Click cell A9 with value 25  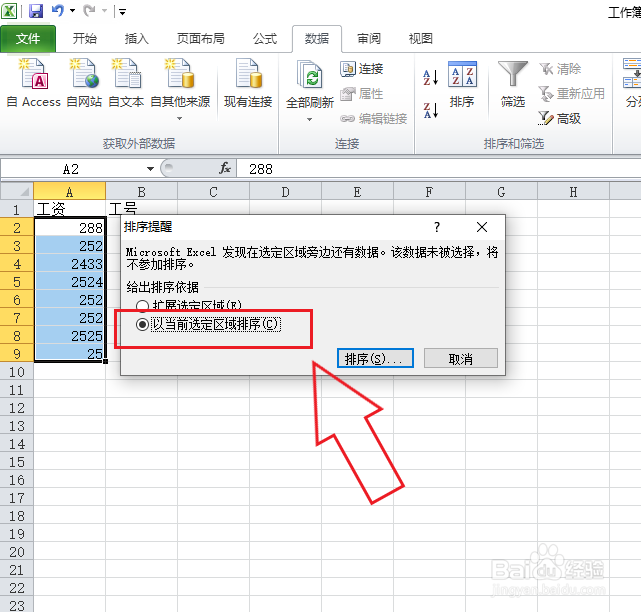click(69, 353)
